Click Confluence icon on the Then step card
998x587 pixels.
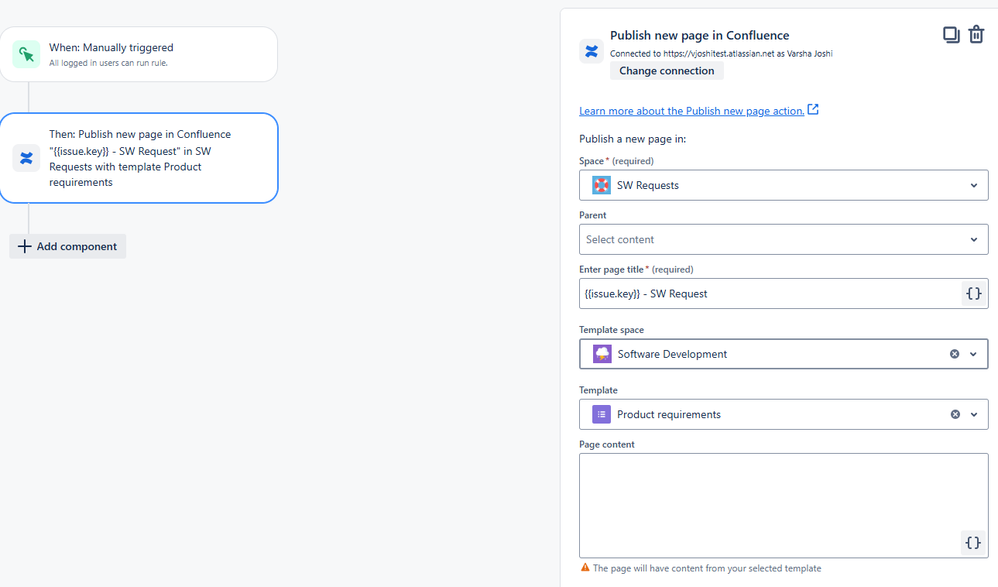point(26,158)
